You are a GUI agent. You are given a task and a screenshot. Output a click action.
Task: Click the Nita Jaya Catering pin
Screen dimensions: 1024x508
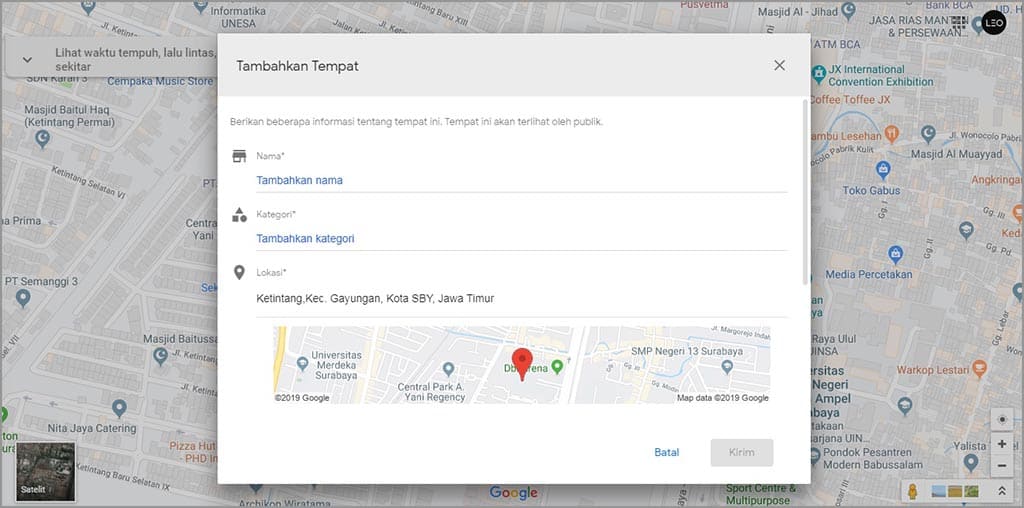tap(119, 408)
